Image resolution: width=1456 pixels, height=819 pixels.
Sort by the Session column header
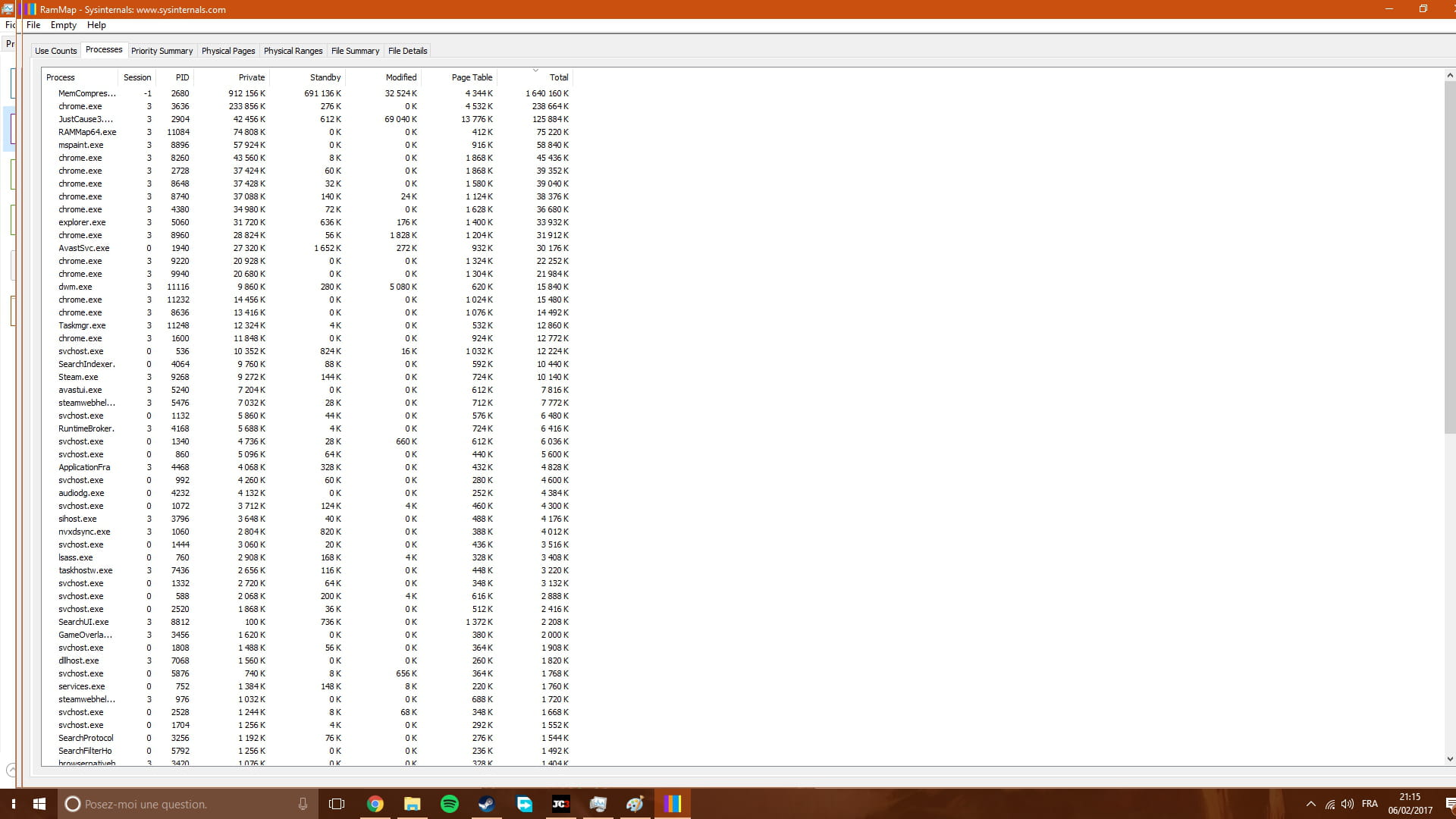click(x=136, y=77)
